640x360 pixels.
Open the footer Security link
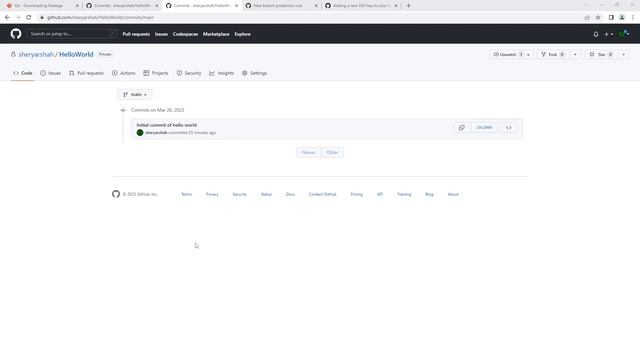239,194
